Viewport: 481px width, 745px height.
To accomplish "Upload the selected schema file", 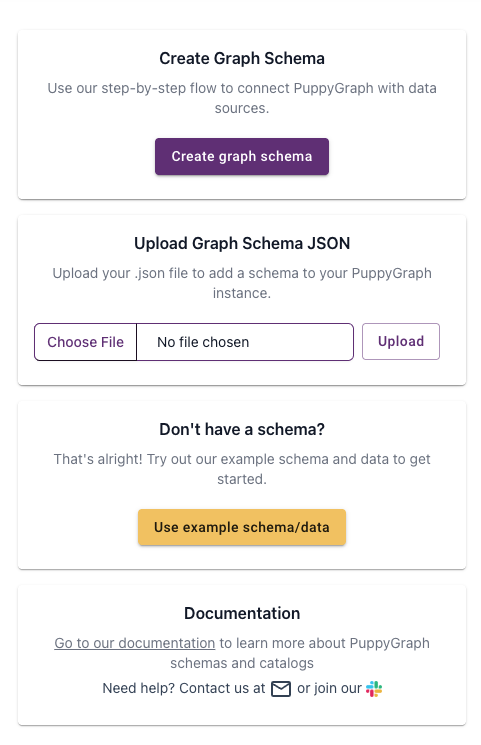I will [x=401, y=341].
